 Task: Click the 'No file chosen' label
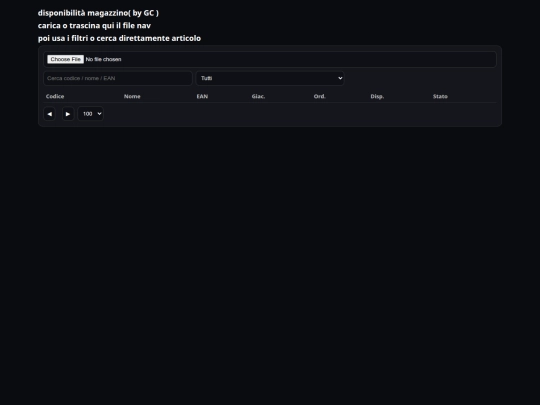[x=103, y=59]
